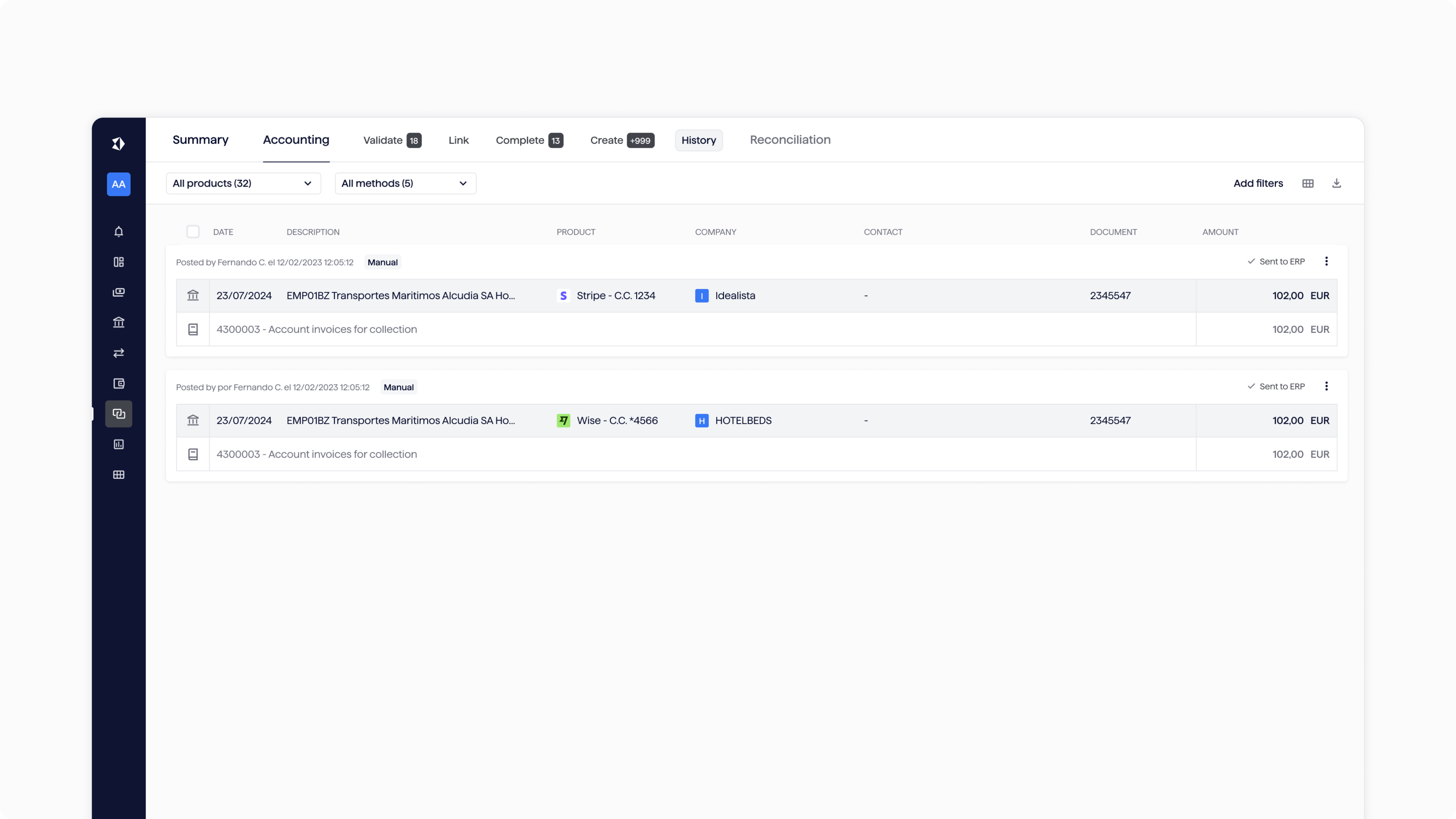Click the AA account avatar button
This screenshot has height=819, width=1456.
tap(118, 184)
